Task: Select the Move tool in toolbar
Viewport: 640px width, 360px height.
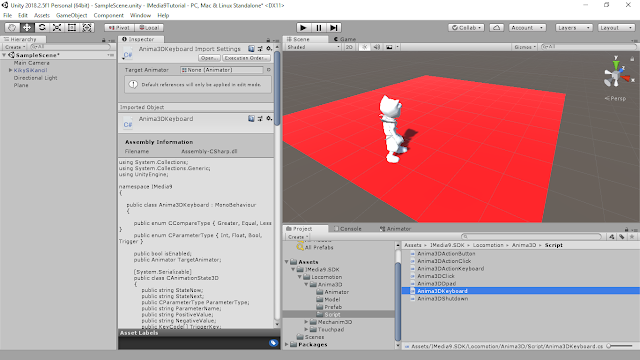Action: pyautogui.click(x=27, y=27)
